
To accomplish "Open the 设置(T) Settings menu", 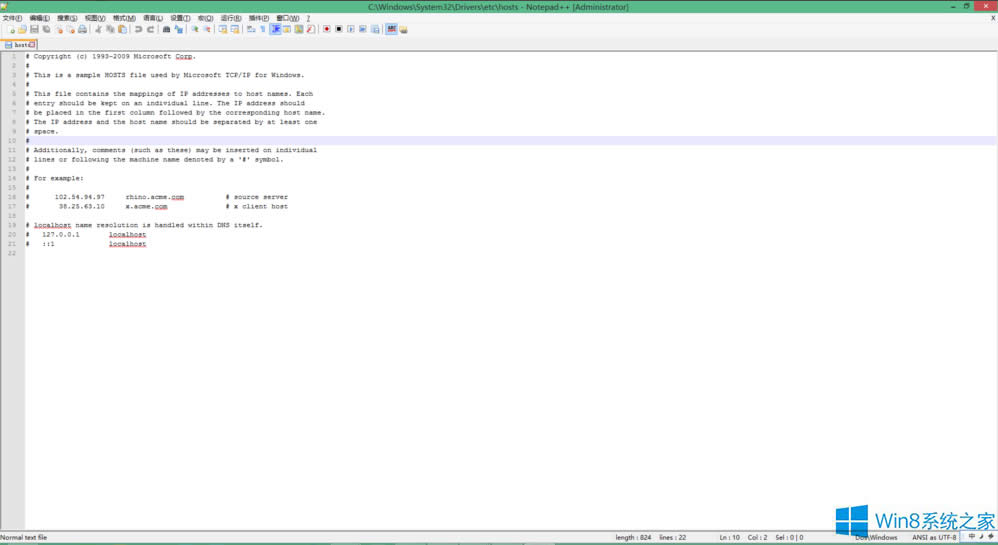I will click(180, 18).
